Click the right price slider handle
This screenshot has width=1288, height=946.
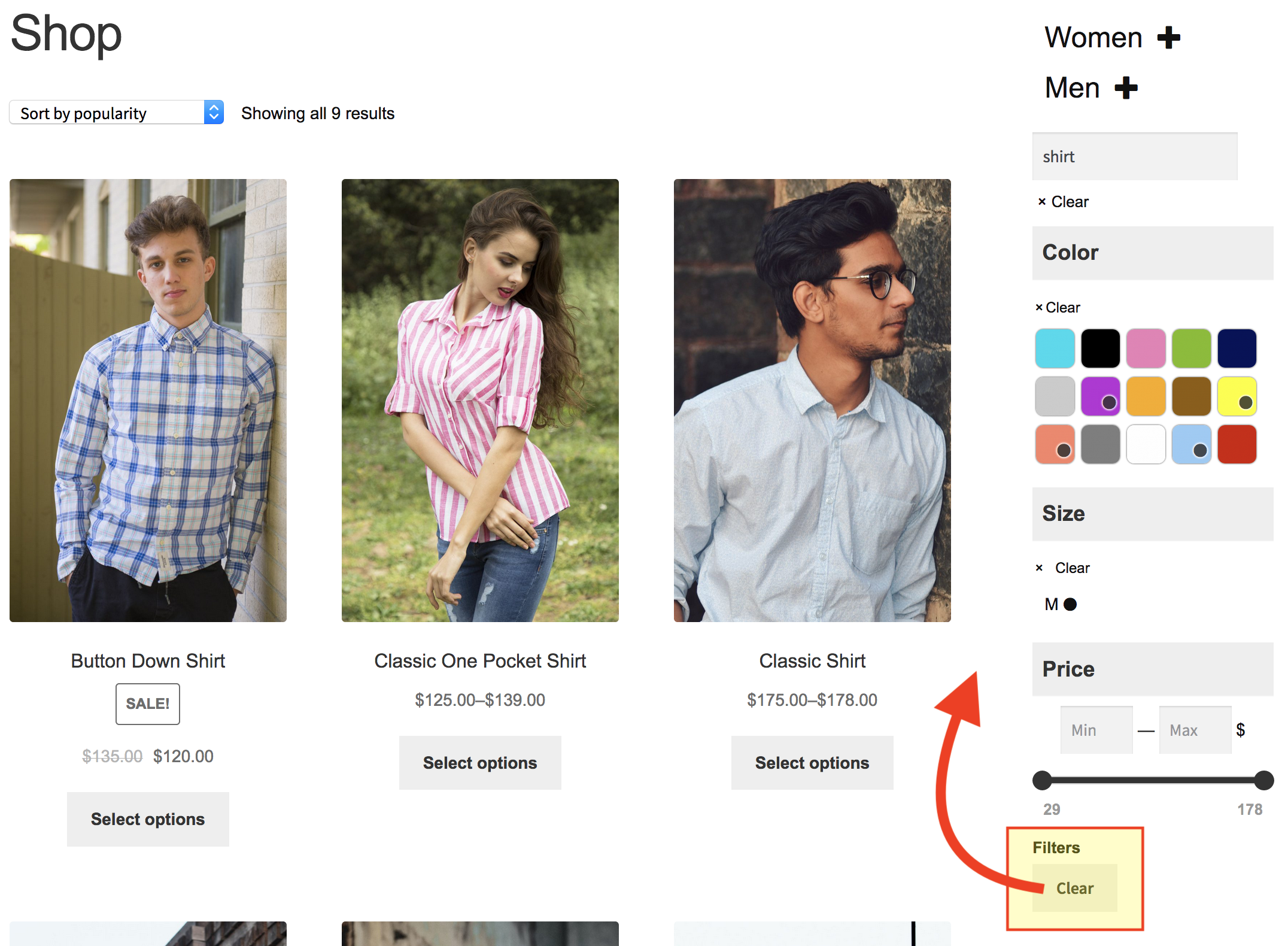1263,780
